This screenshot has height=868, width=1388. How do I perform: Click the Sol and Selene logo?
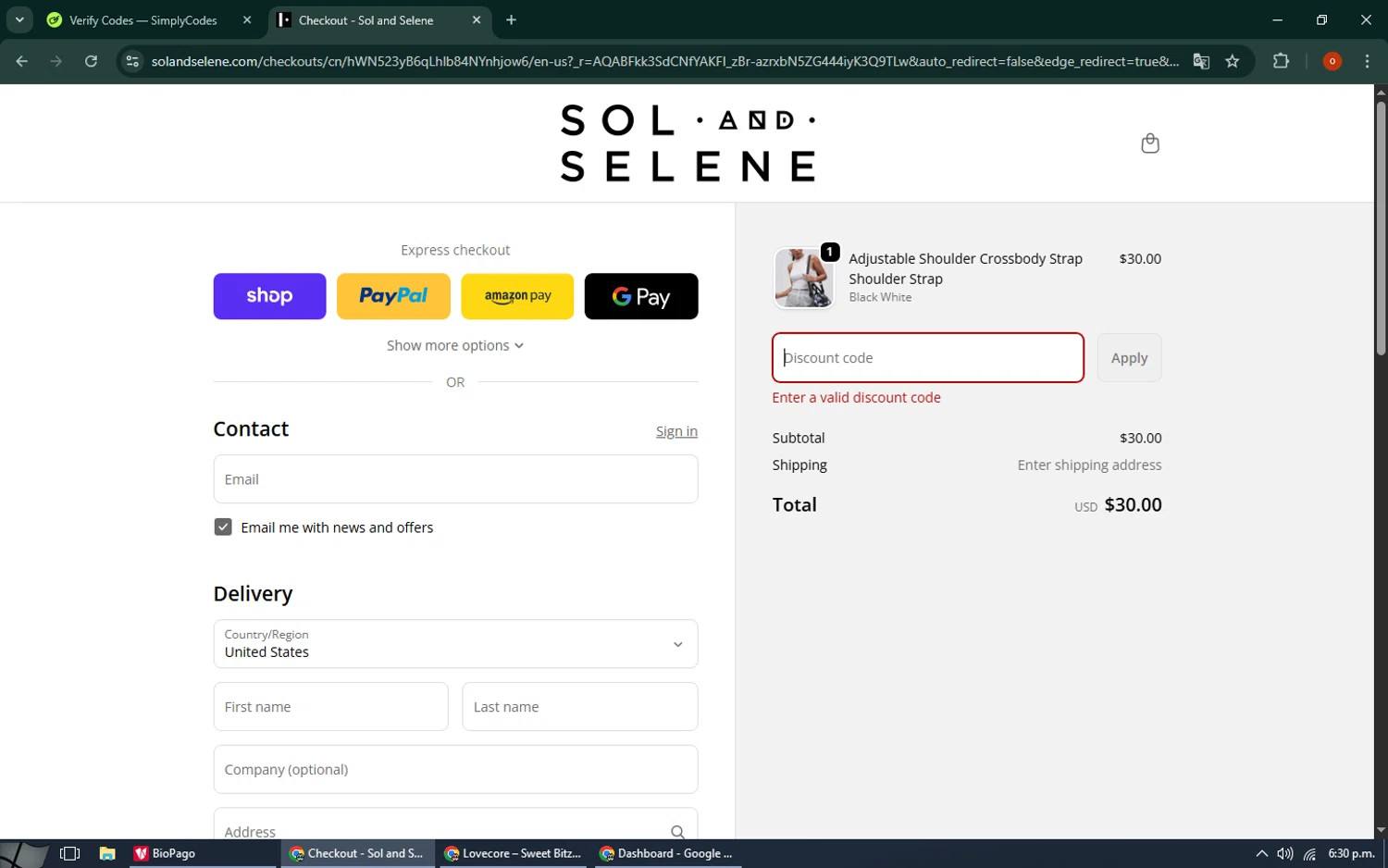pyautogui.click(x=688, y=143)
